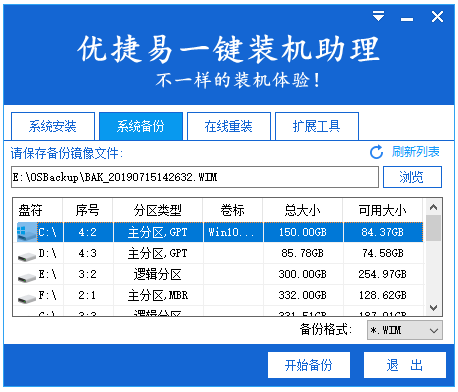Open the 在线重装 tab
Viewport: 458px width, 392px height.
coord(229,126)
